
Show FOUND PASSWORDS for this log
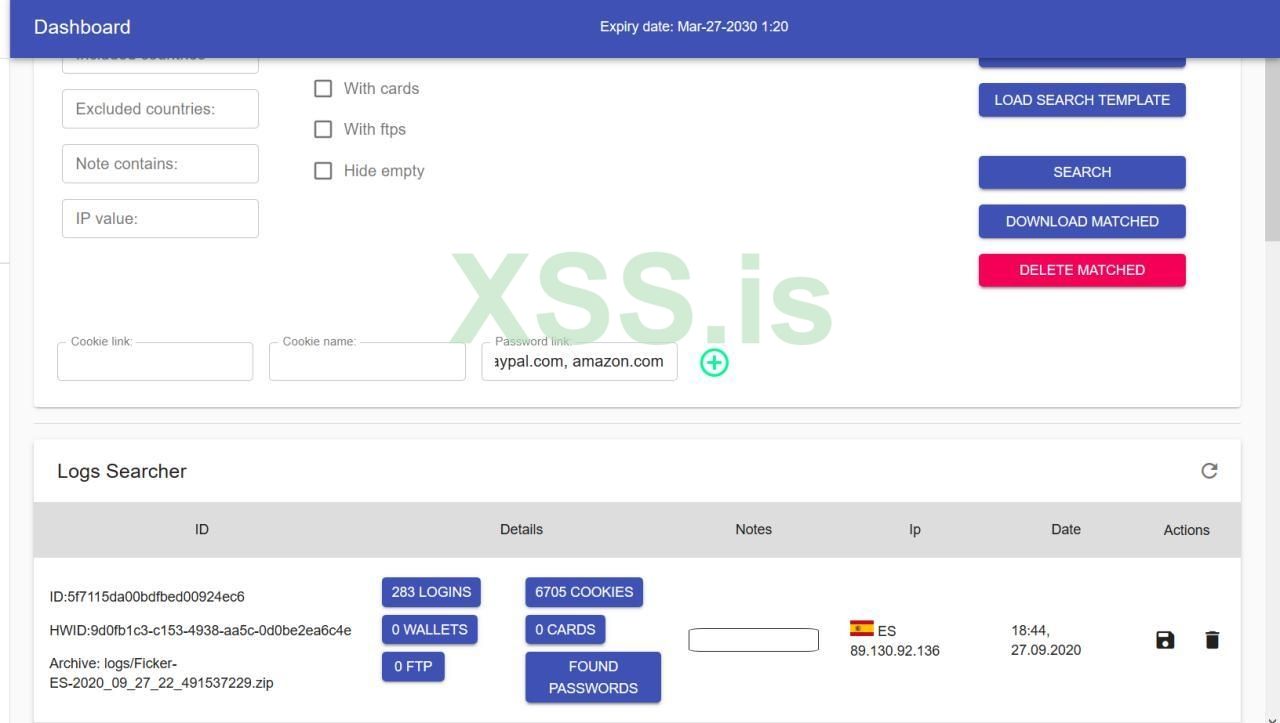coord(593,677)
